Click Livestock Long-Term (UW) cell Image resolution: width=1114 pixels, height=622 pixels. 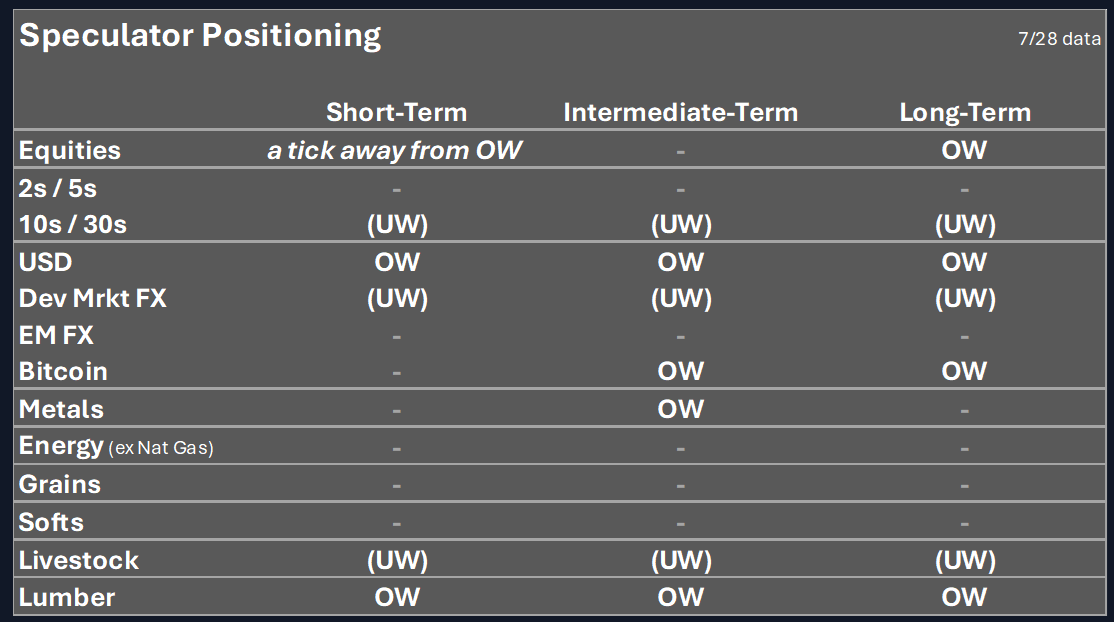tap(966, 561)
